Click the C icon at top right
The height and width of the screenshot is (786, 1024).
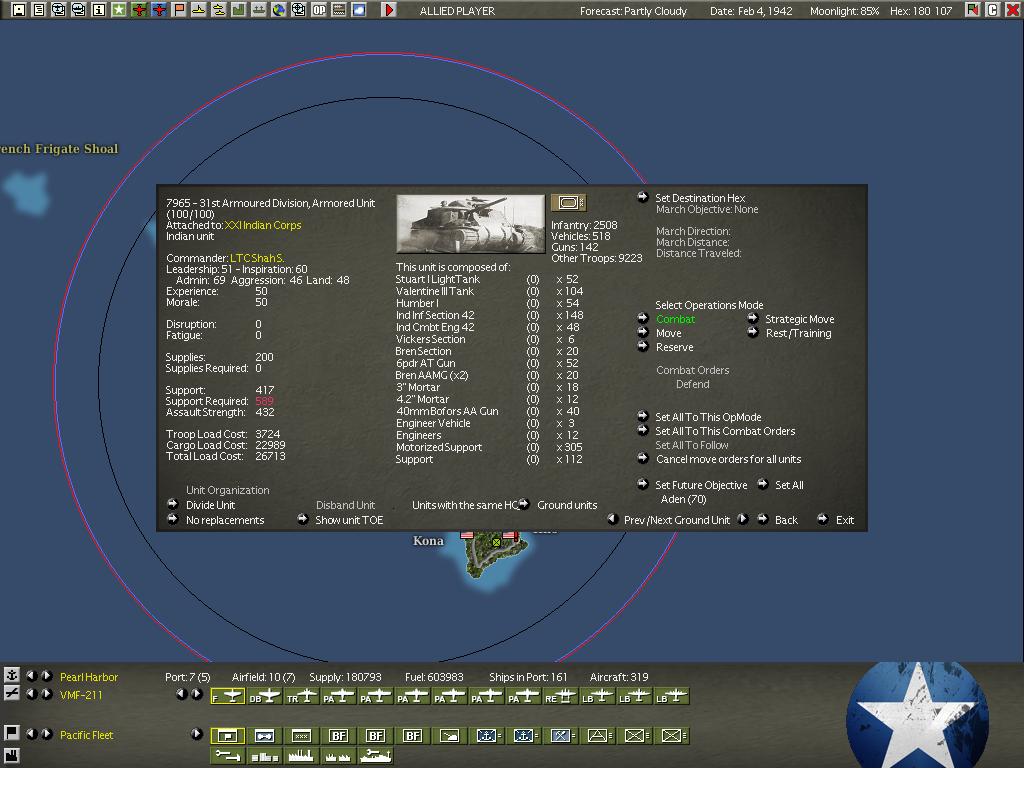point(993,10)
